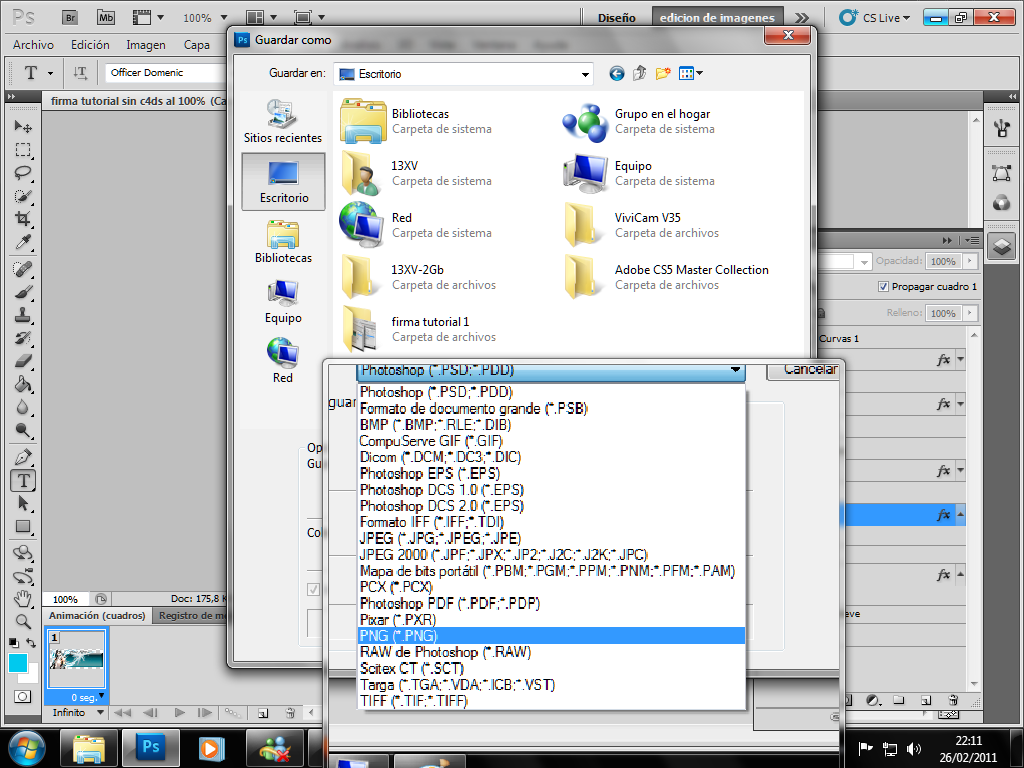This screenshot has height=768, width=1024.
Task: Create a new folder in the dialog
Action: point(663,73)
